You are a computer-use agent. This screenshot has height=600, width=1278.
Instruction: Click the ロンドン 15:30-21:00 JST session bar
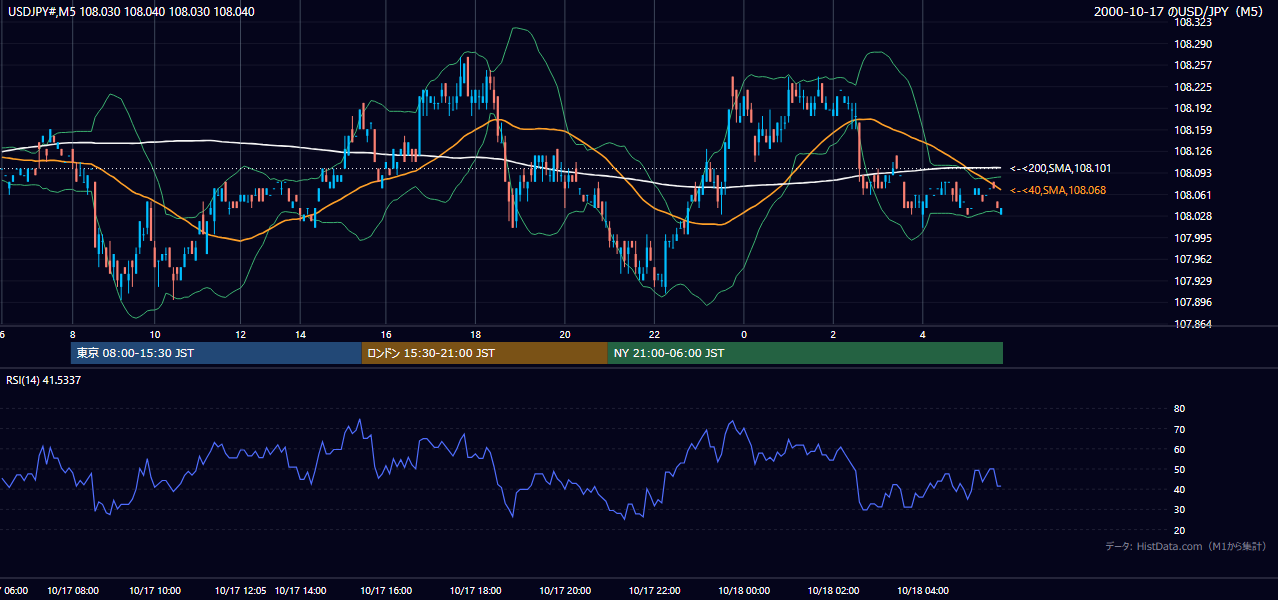[x=484, y=353]
